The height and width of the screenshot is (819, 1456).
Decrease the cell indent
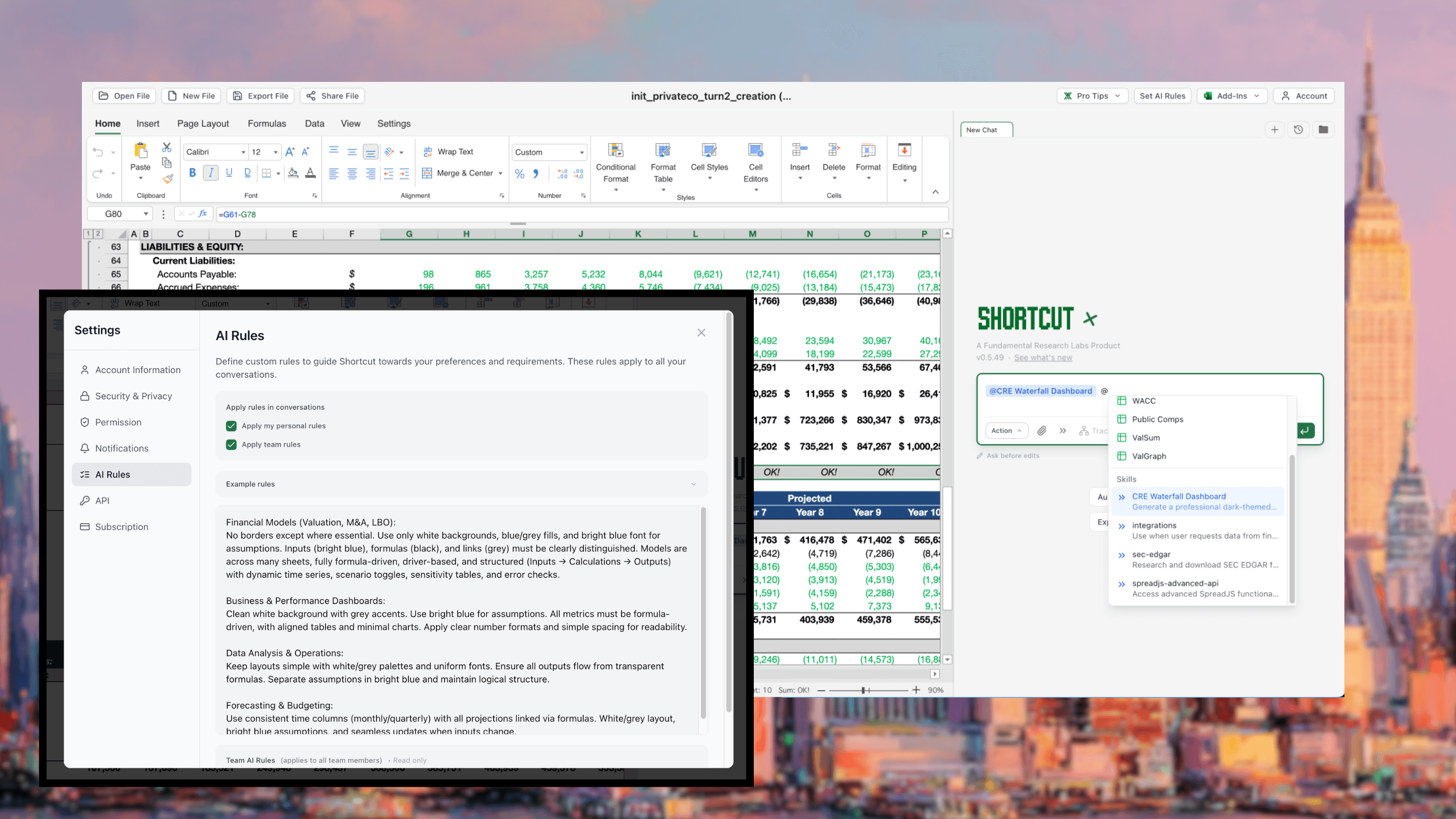click(388, 173)
